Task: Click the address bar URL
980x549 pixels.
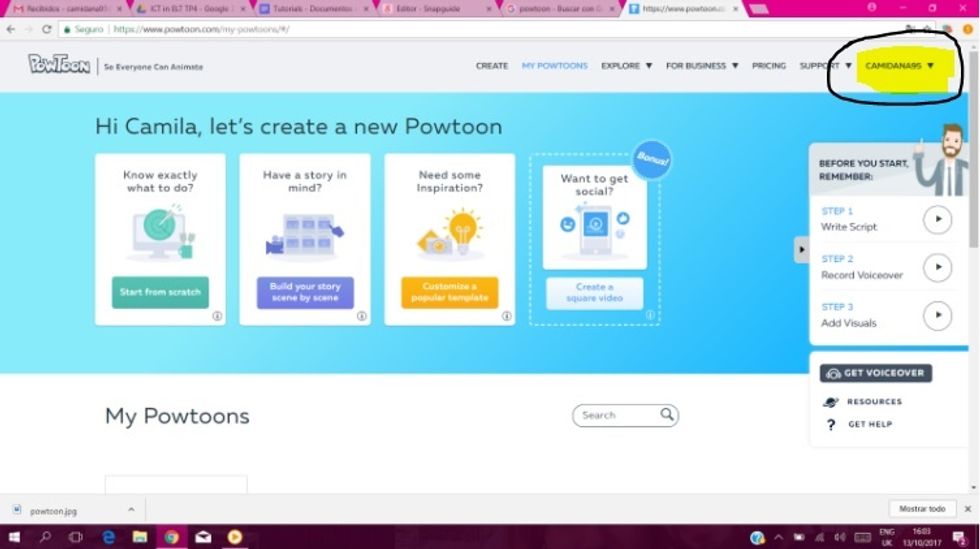Action: click(x=201, y=29)
